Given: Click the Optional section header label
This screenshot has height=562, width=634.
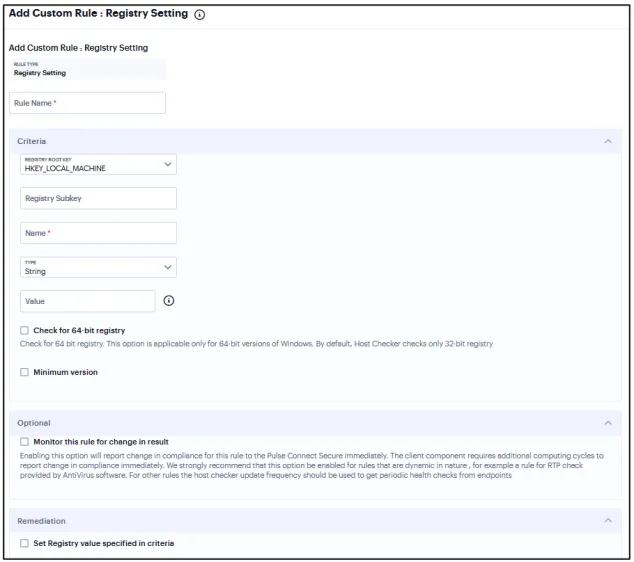Looking at the screenshot, I should (x=34, y=423).
